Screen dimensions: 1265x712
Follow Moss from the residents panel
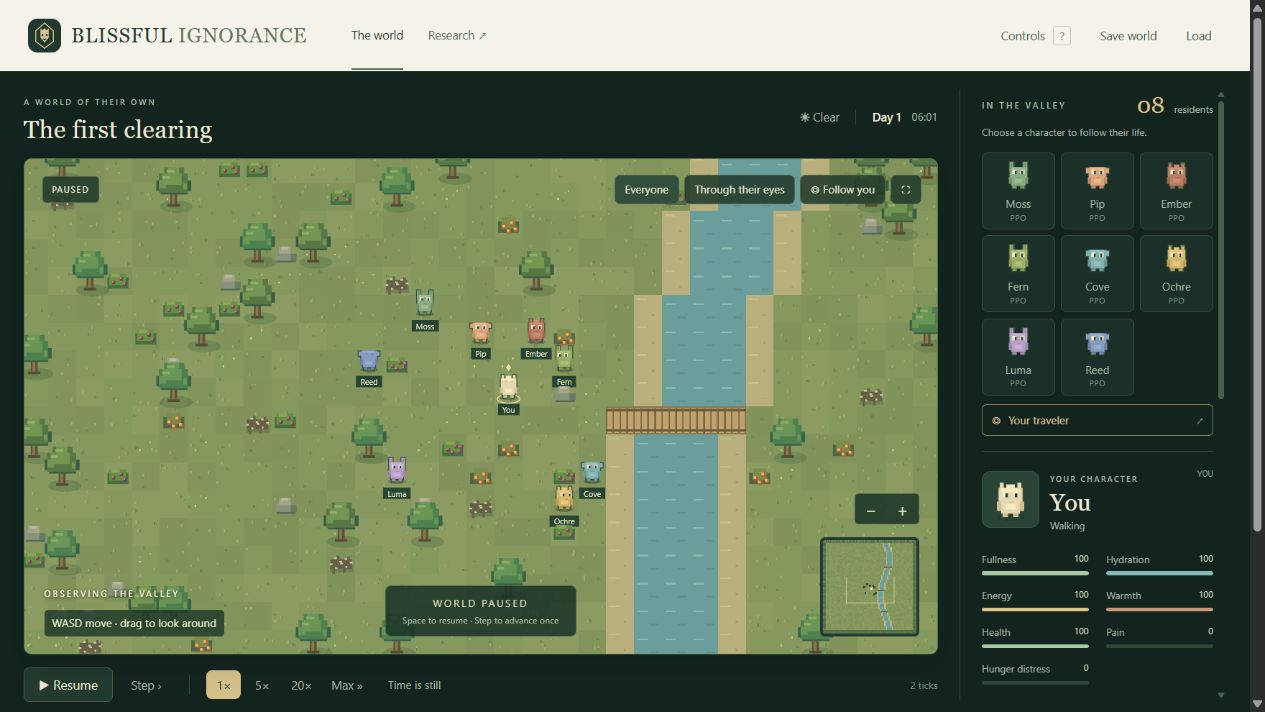pos(1018,190)
